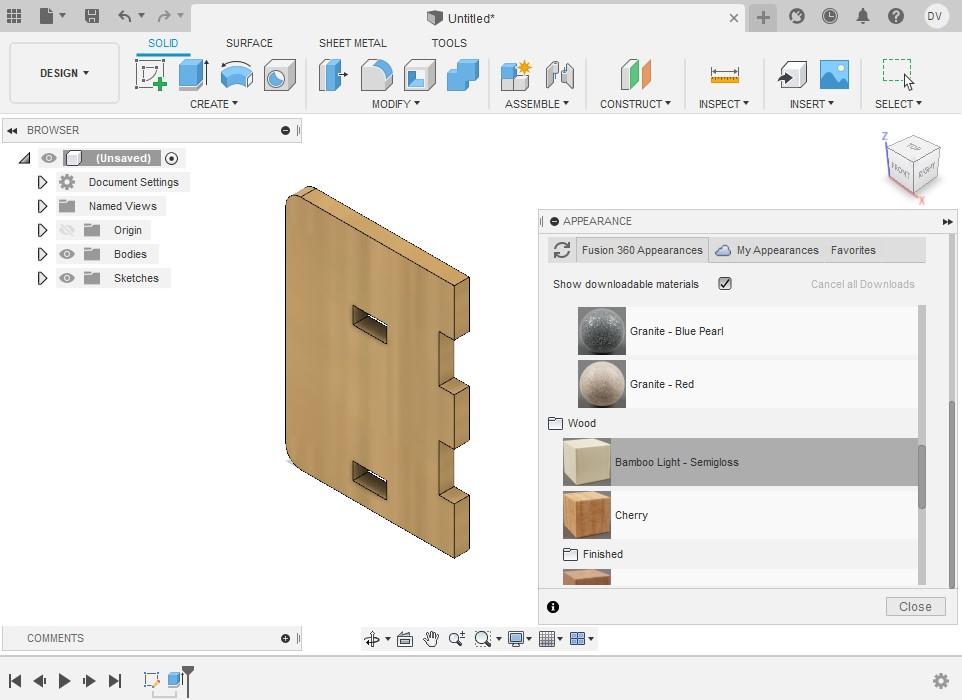Choose the Granite - Red appearance
The height and width of the screenshot is (700, 962).
[747, 384]
